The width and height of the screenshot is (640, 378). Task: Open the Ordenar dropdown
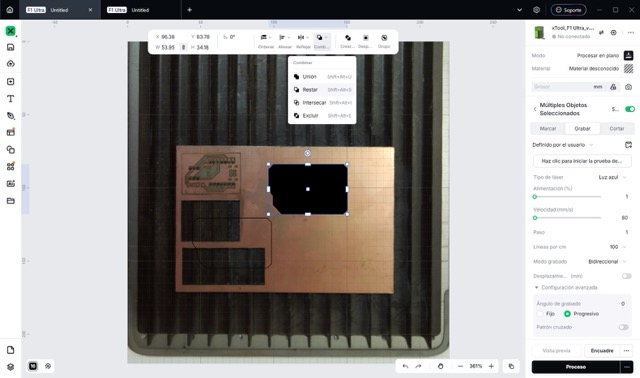(266, 41)
